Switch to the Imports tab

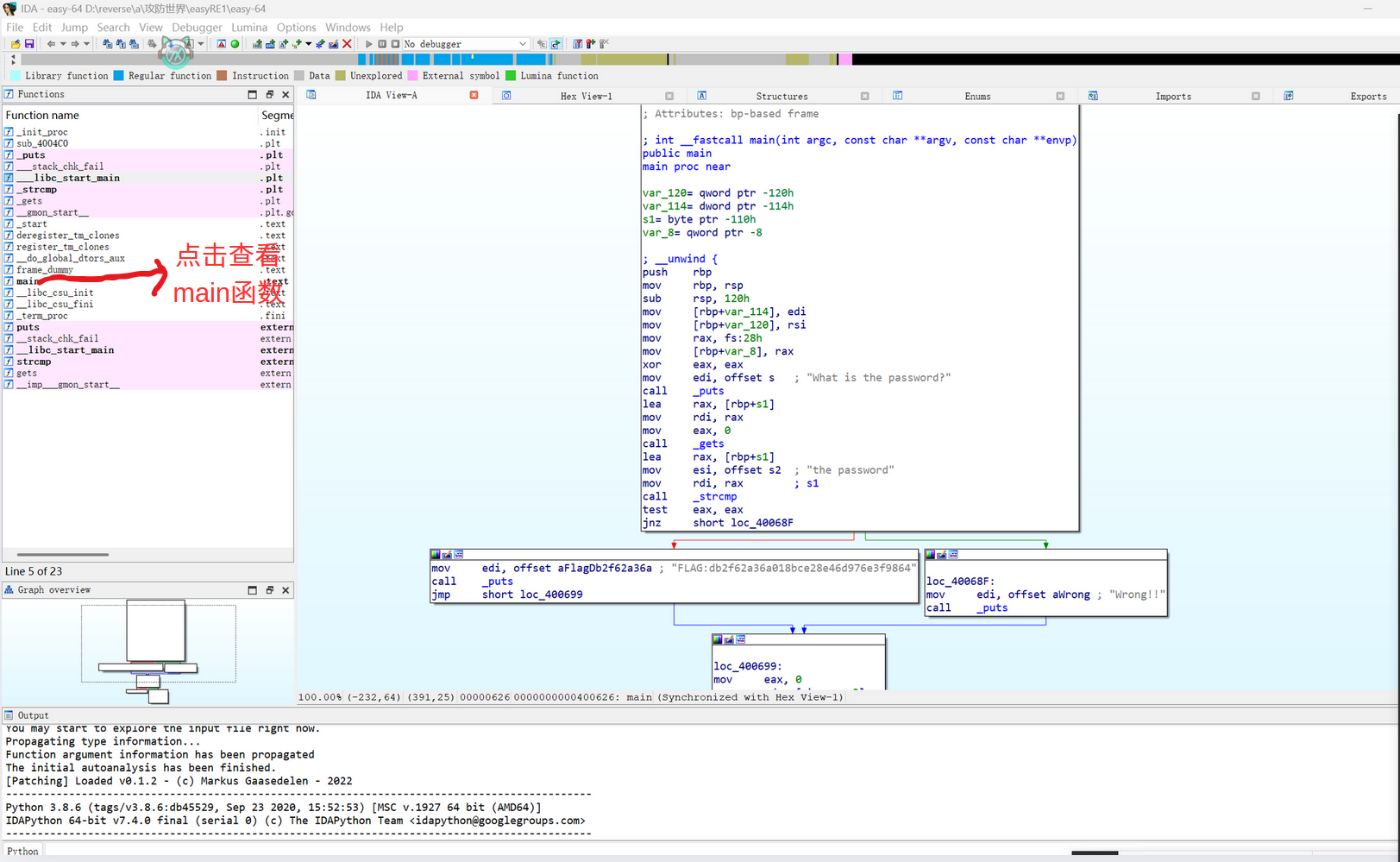point(1172,97)
